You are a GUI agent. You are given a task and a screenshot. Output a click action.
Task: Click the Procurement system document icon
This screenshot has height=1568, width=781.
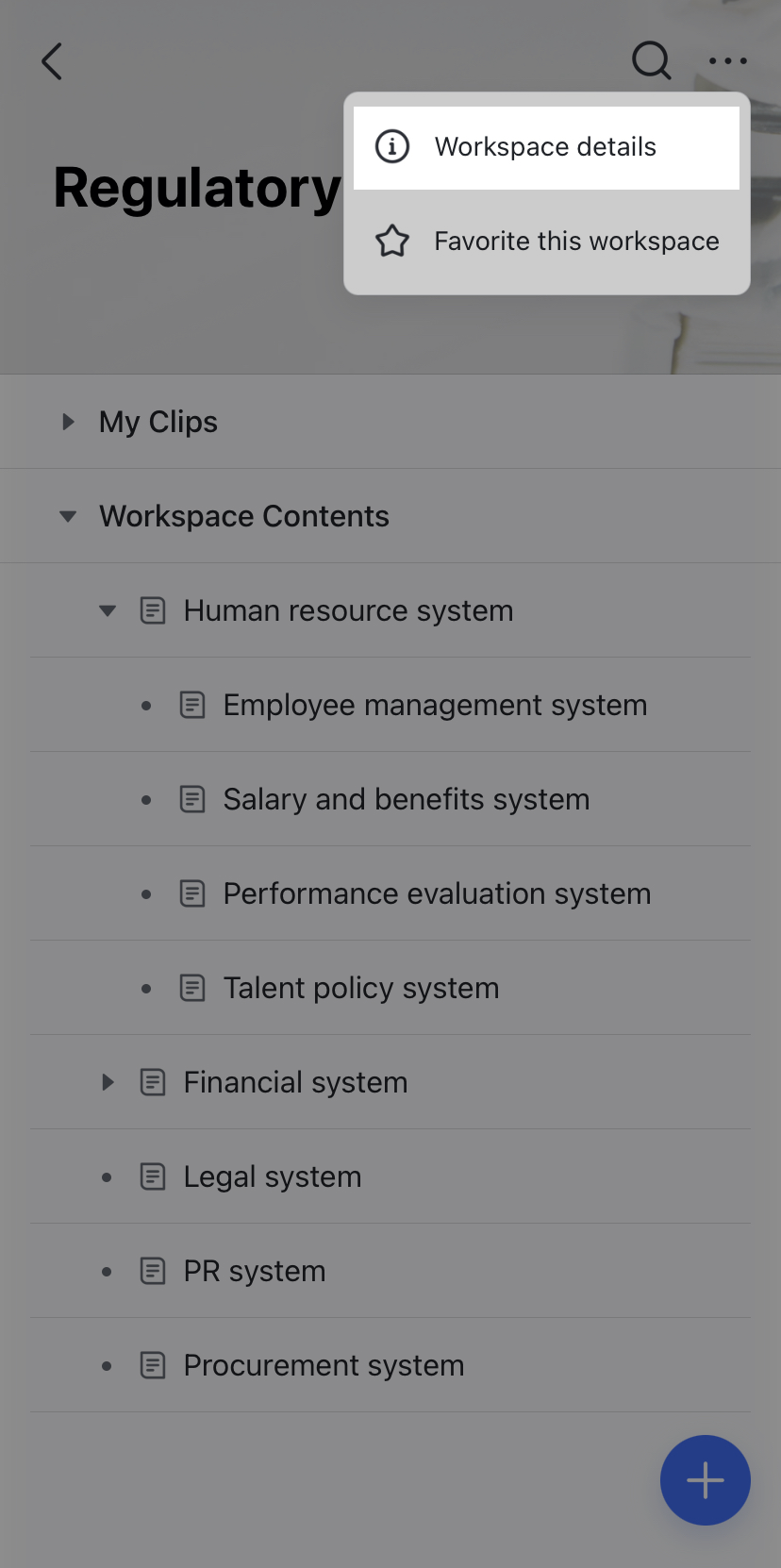click(153, 1365)
